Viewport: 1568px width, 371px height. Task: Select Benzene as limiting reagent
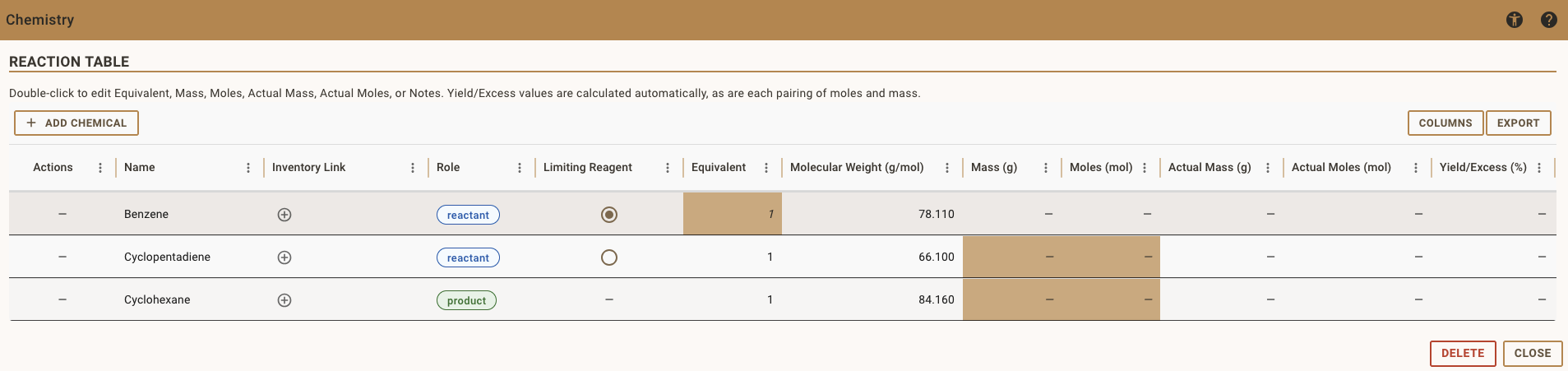(x=609, y=215)
